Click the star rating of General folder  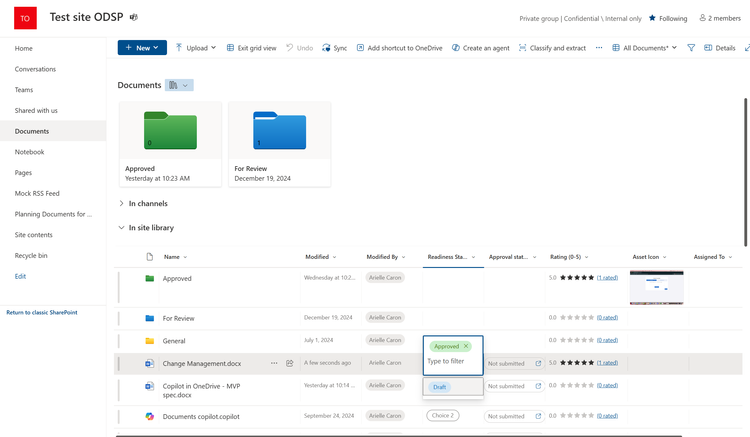click(x=577, y=340)
